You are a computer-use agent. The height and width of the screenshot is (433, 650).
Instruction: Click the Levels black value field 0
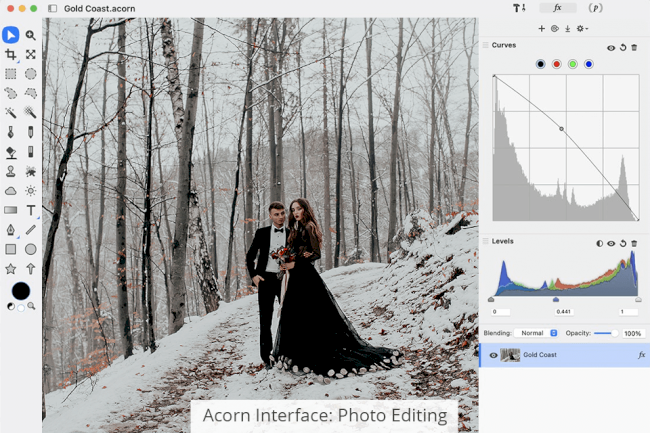(501, 312)
